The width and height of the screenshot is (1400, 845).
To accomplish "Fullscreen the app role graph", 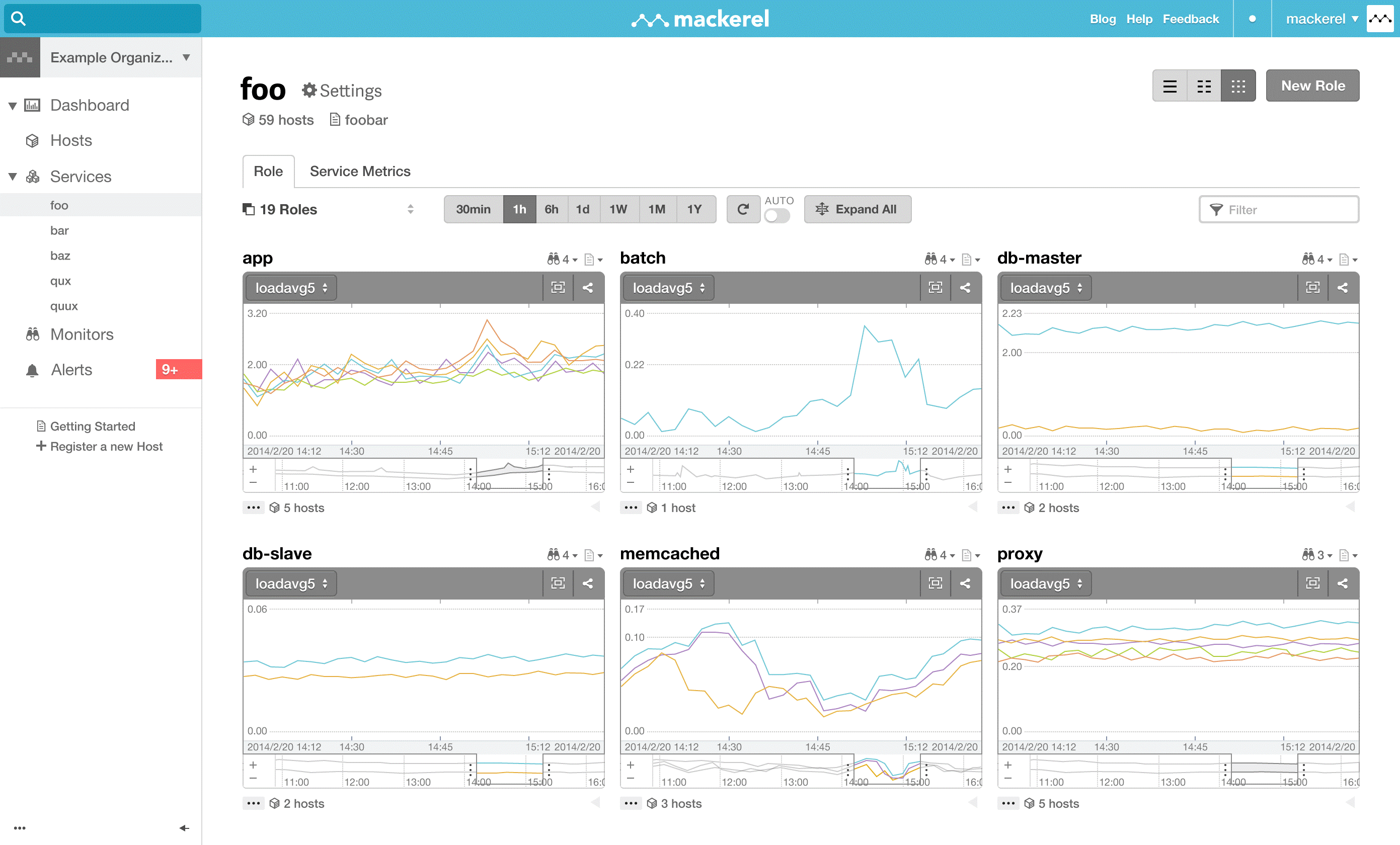I will [558, 287].
